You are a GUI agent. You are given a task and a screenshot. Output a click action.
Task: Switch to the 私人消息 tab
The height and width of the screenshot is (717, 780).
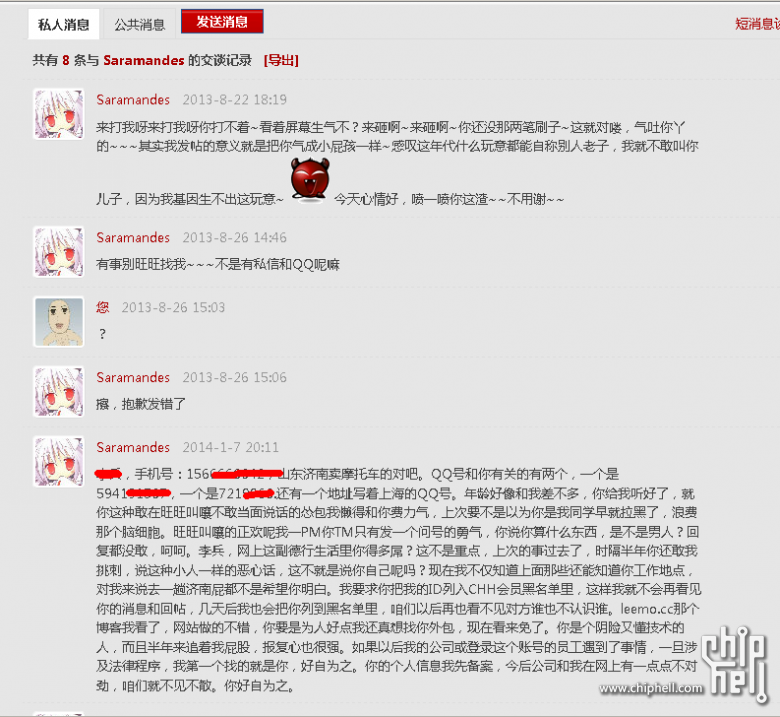point(64,24)
